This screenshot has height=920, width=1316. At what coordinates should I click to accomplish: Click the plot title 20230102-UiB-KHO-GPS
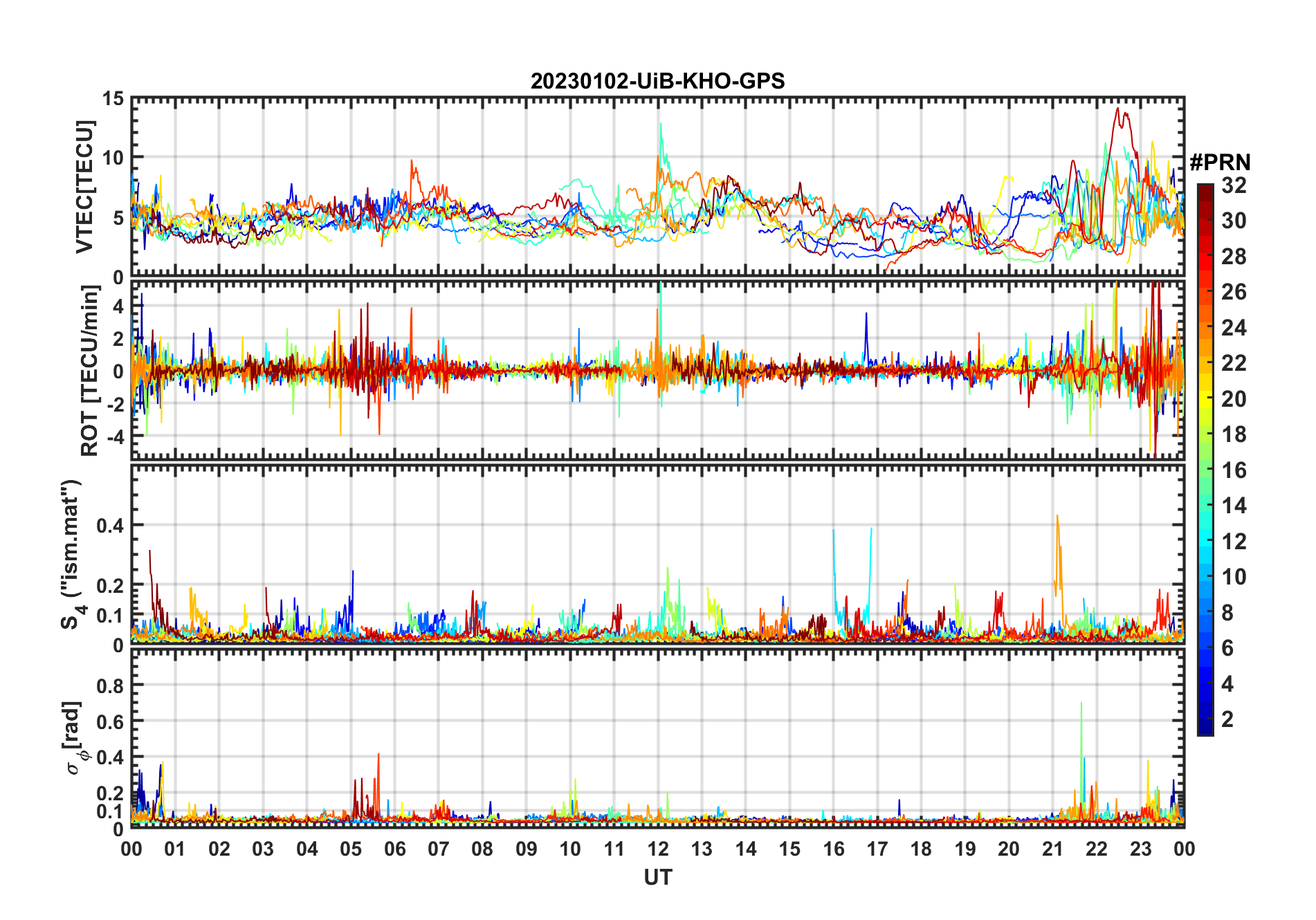pyautogui.click(x=657, y=82)
